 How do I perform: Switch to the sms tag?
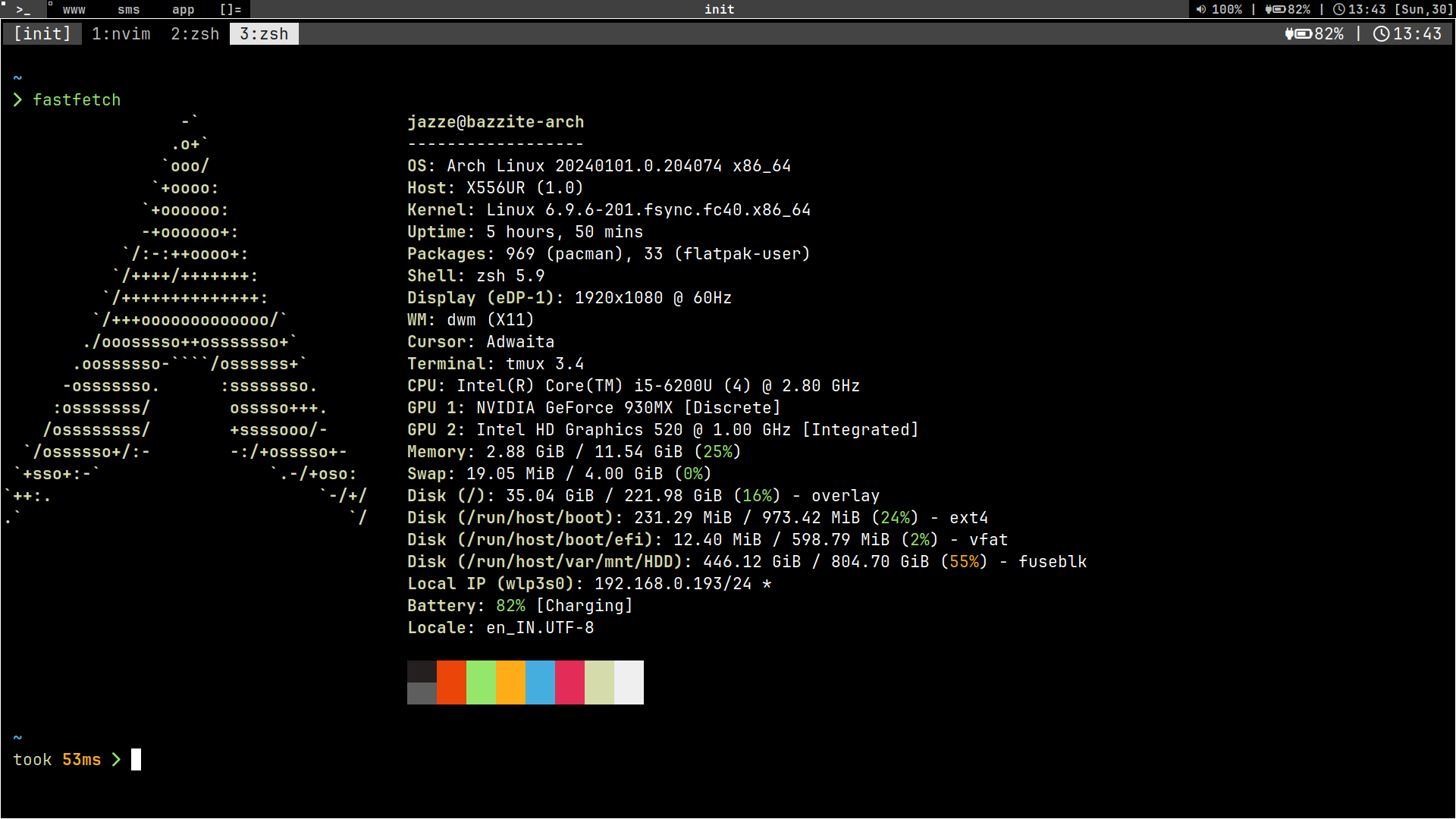point(128,10)
